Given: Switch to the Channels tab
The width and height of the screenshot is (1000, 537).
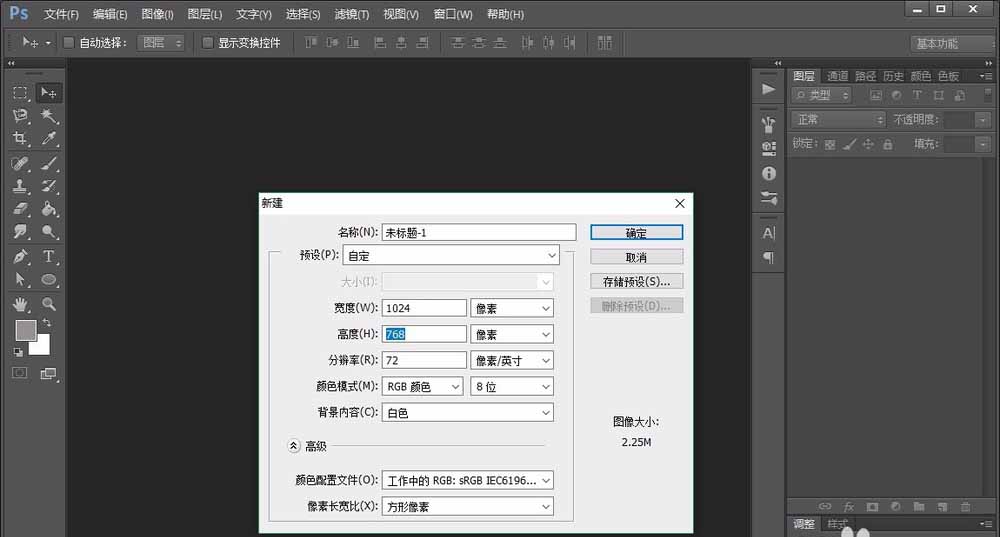Looking at the screenshot, I should (x=837, y=76).
